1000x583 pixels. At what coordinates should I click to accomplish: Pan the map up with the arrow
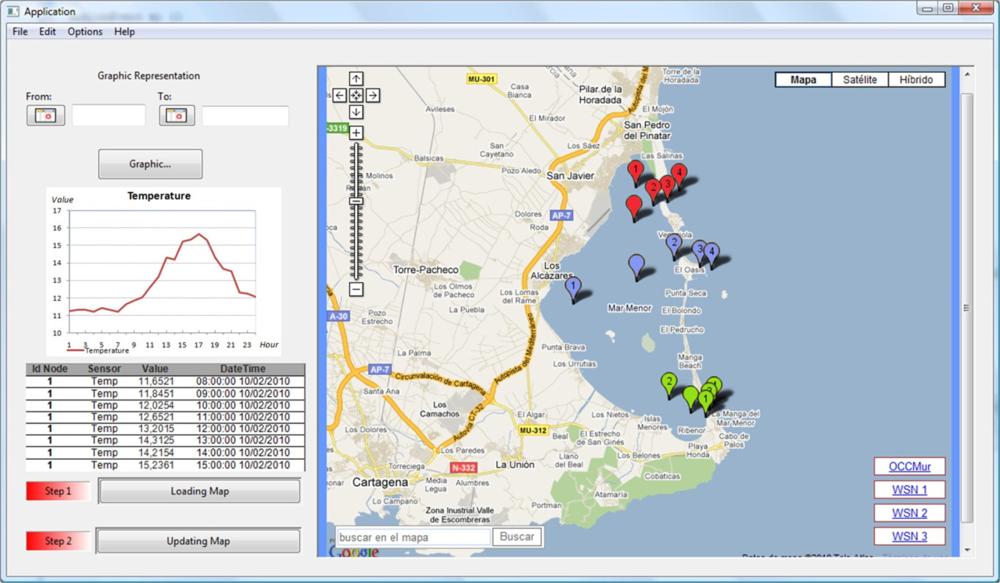356,78
